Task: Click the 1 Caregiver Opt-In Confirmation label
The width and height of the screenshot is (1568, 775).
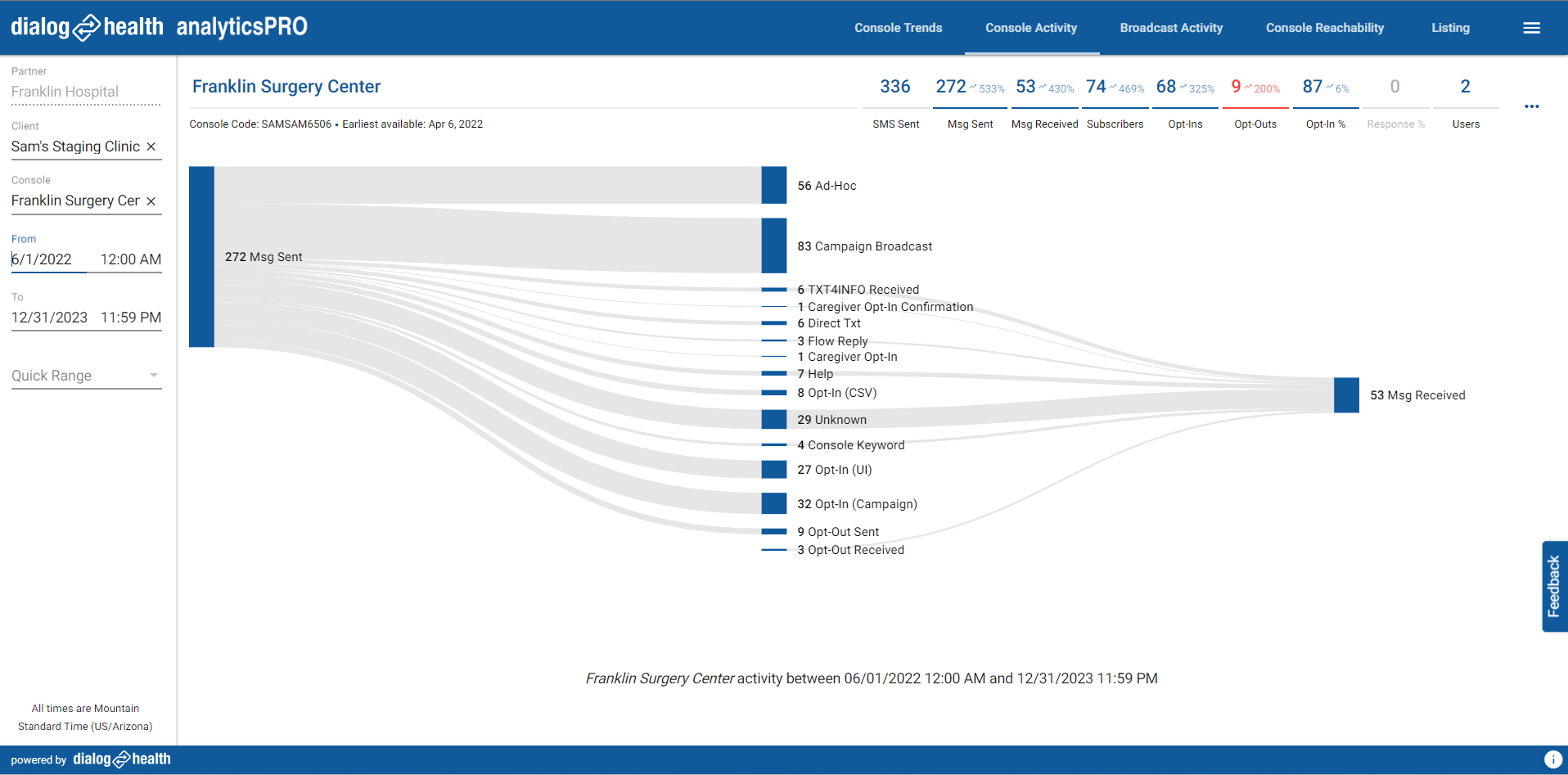Action: coord(885,307)
